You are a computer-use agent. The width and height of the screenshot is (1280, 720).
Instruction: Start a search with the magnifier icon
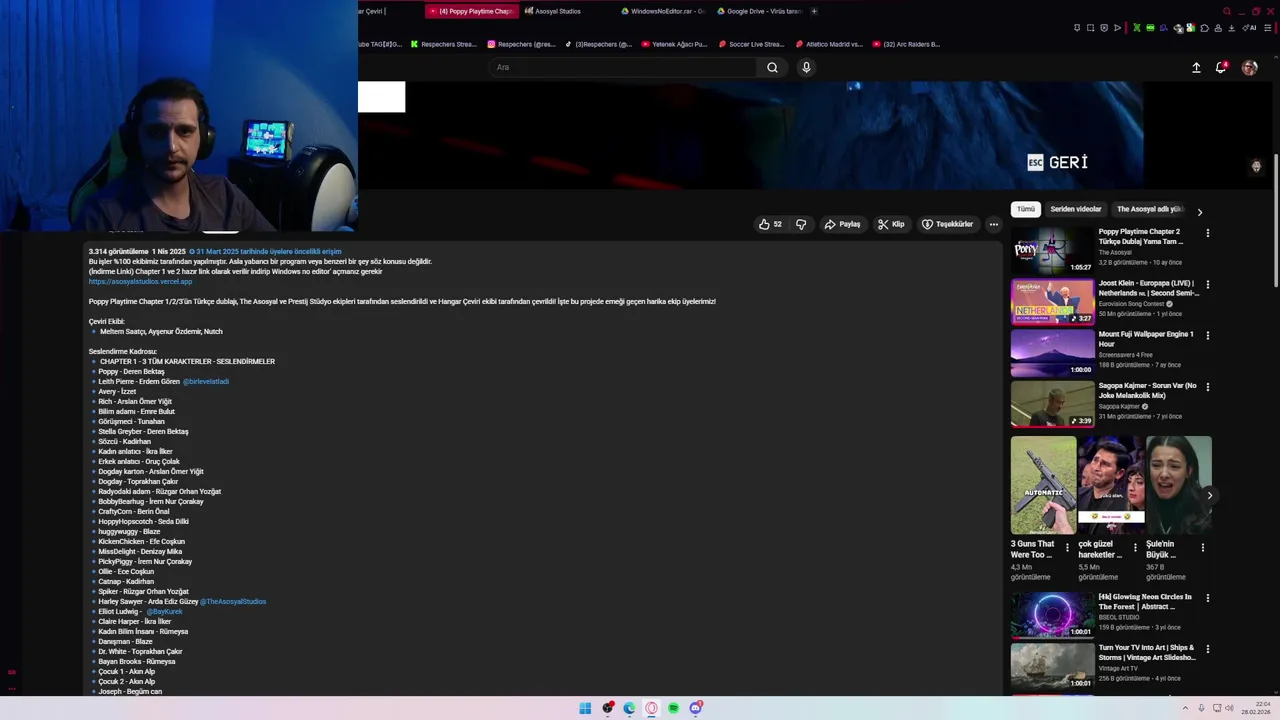pyautogui.click(x=772, y=67)
